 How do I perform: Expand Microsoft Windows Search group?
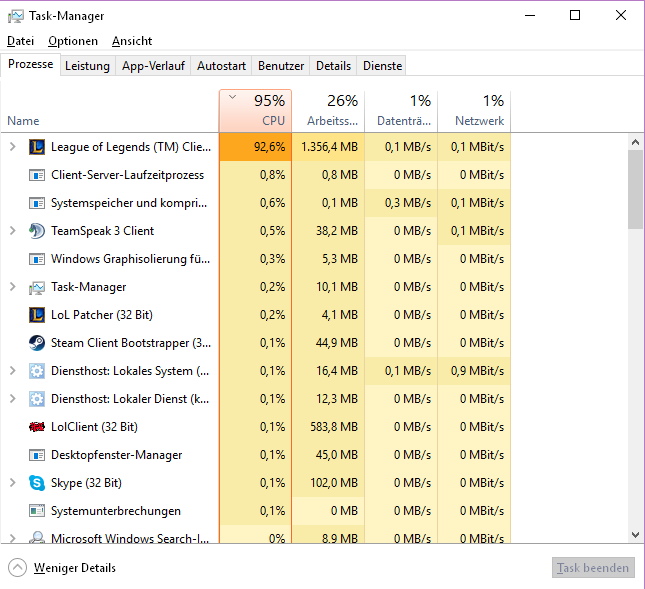click(13, 538)
